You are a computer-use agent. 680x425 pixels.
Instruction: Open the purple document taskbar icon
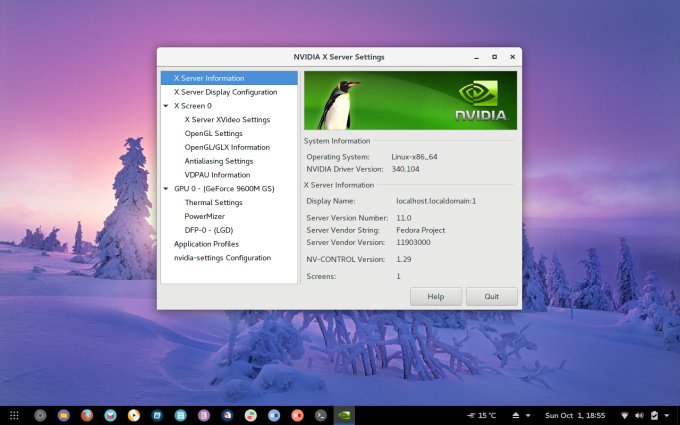click(x=204, y=415)
